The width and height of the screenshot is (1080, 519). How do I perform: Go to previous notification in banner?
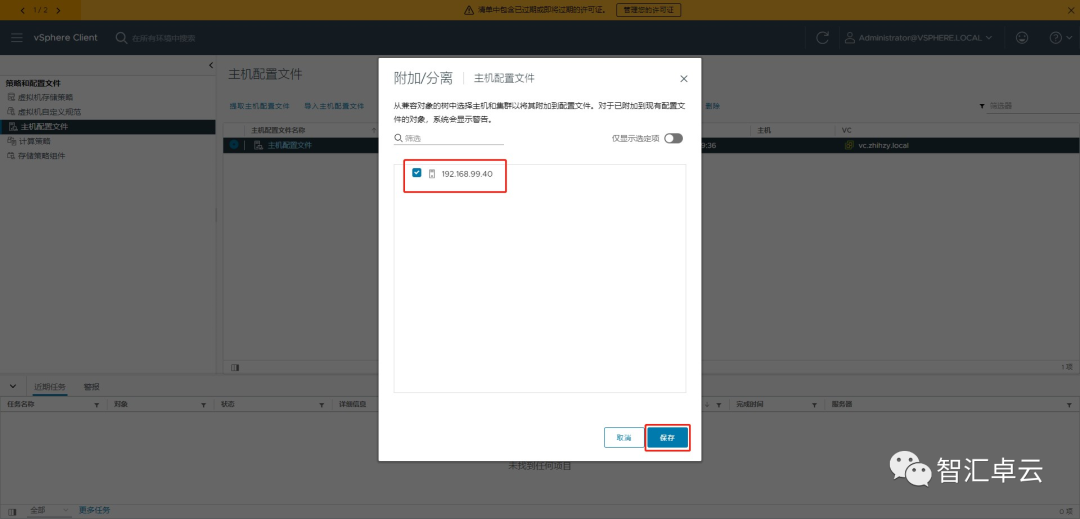pos(23,10)
